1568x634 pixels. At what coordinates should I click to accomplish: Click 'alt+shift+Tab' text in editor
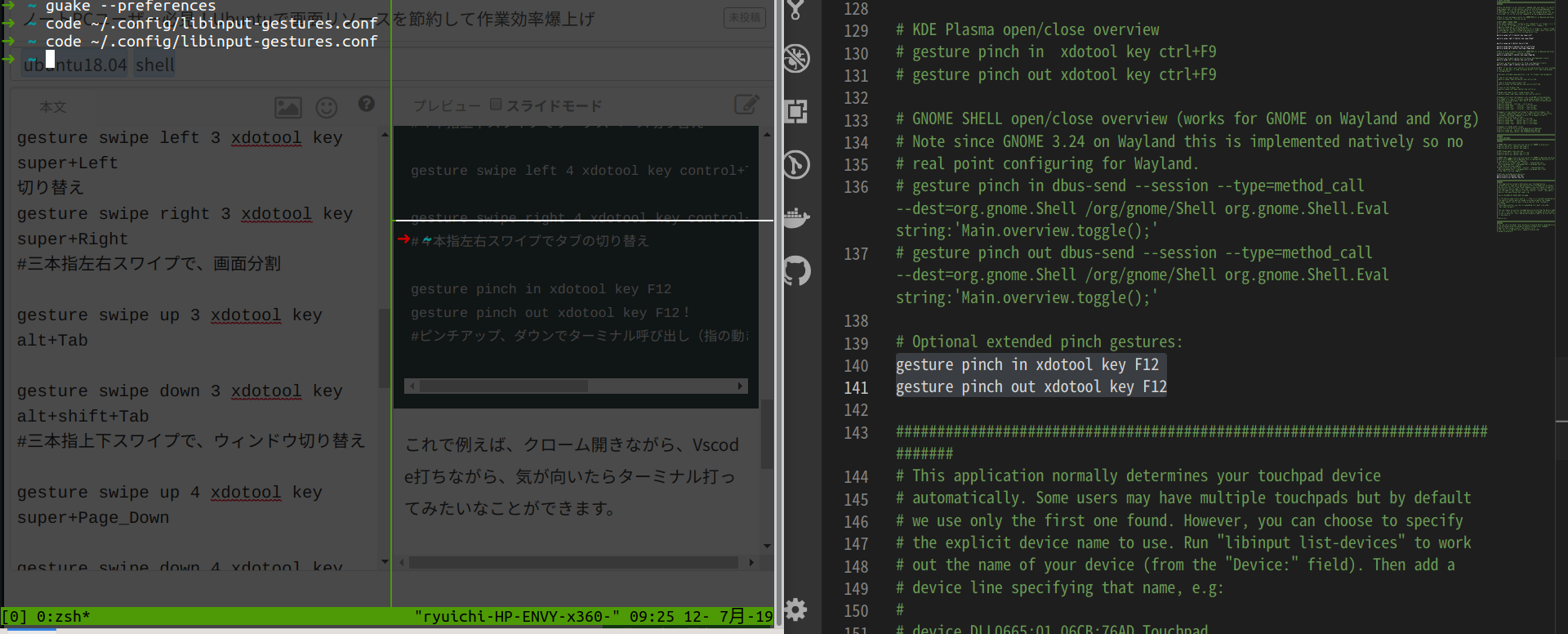(83, 417)
